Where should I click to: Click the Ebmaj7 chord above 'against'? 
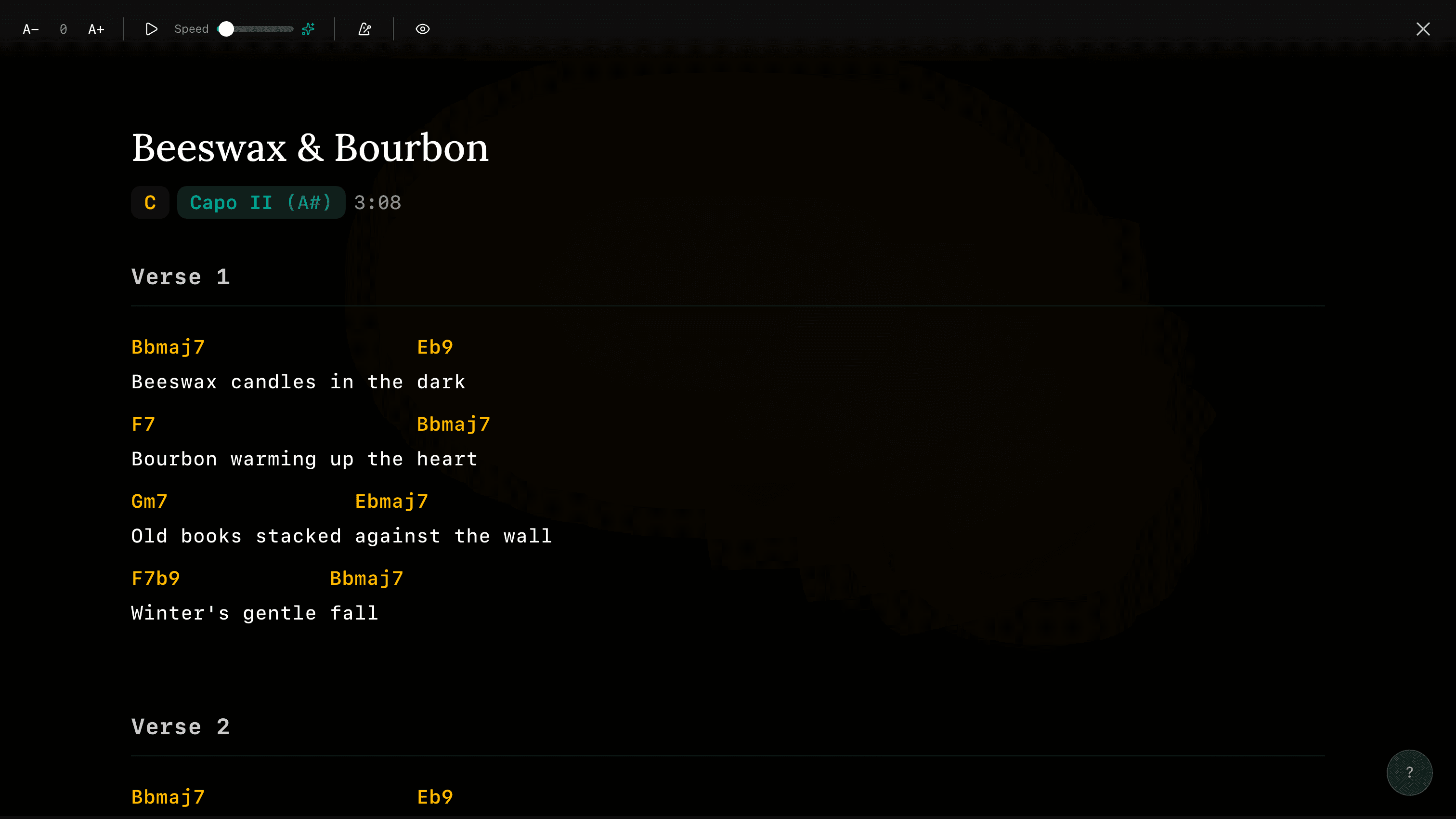pyautogui.click(x=391, y=502)
